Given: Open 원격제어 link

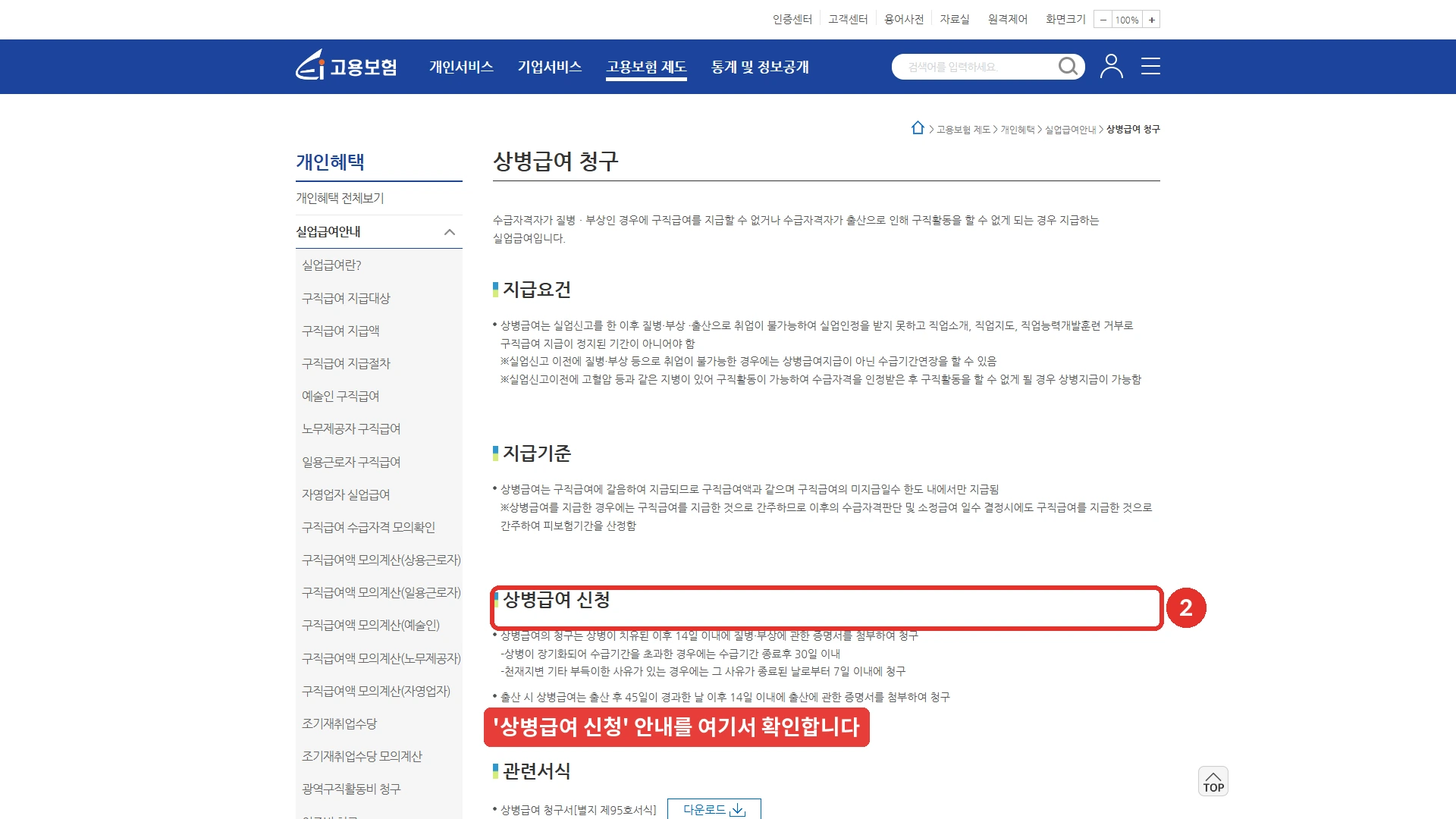Looking at the screenshot, I should (1007, 19).
